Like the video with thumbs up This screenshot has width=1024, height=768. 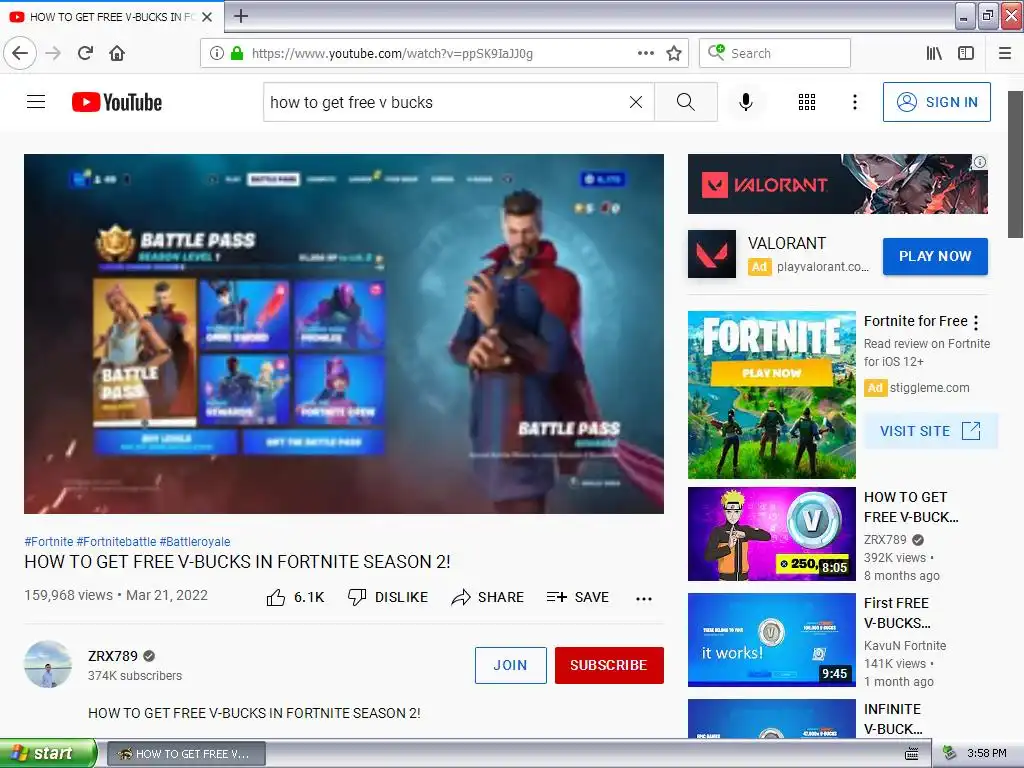click(x=295, y=597)
